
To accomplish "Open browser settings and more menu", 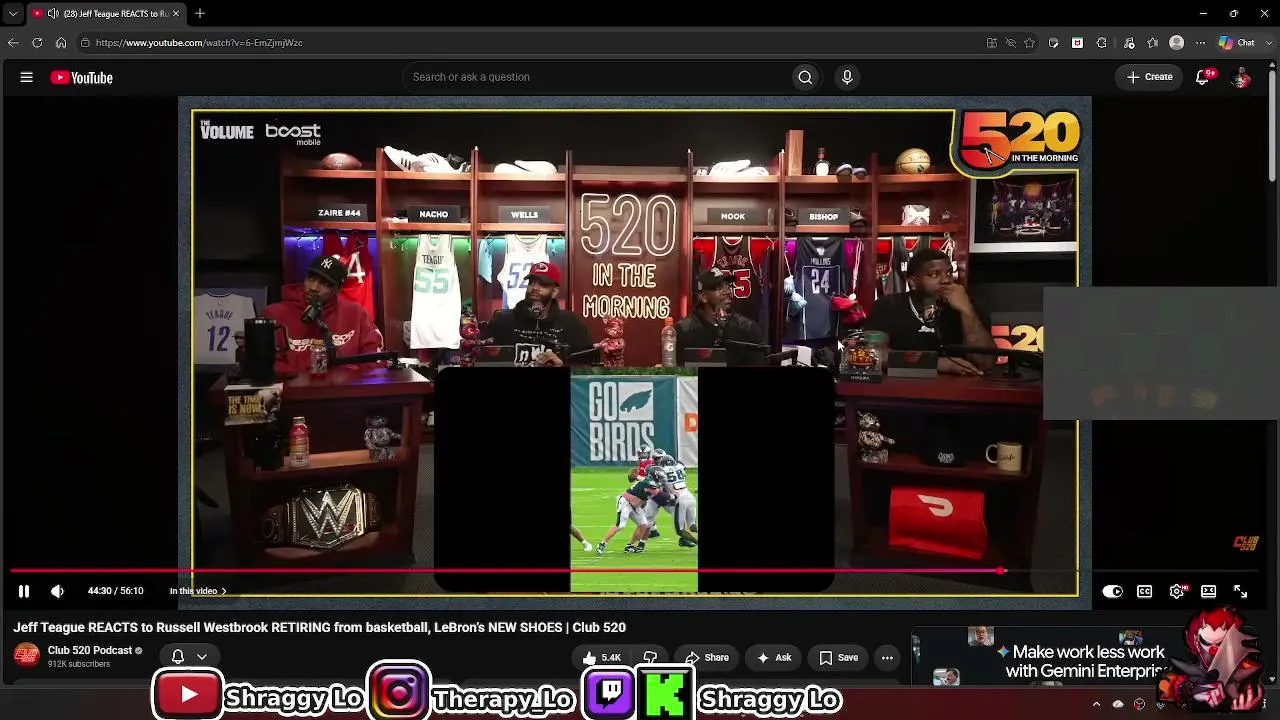I will pos(1201,43).
